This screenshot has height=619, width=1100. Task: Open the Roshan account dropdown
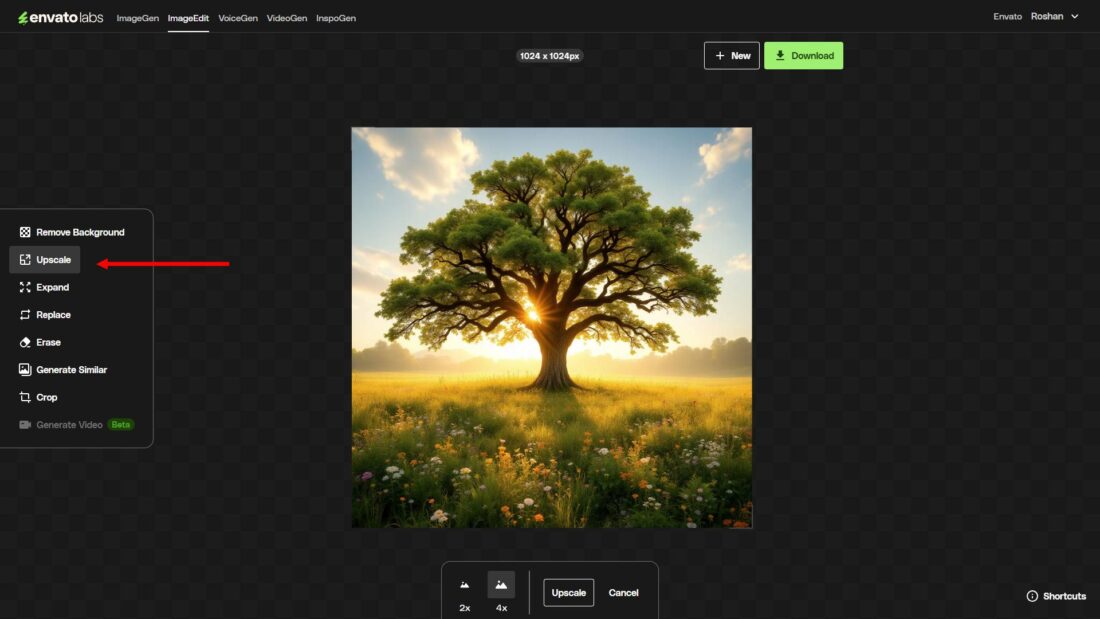pyautogui.click(x=1056, y=16)
